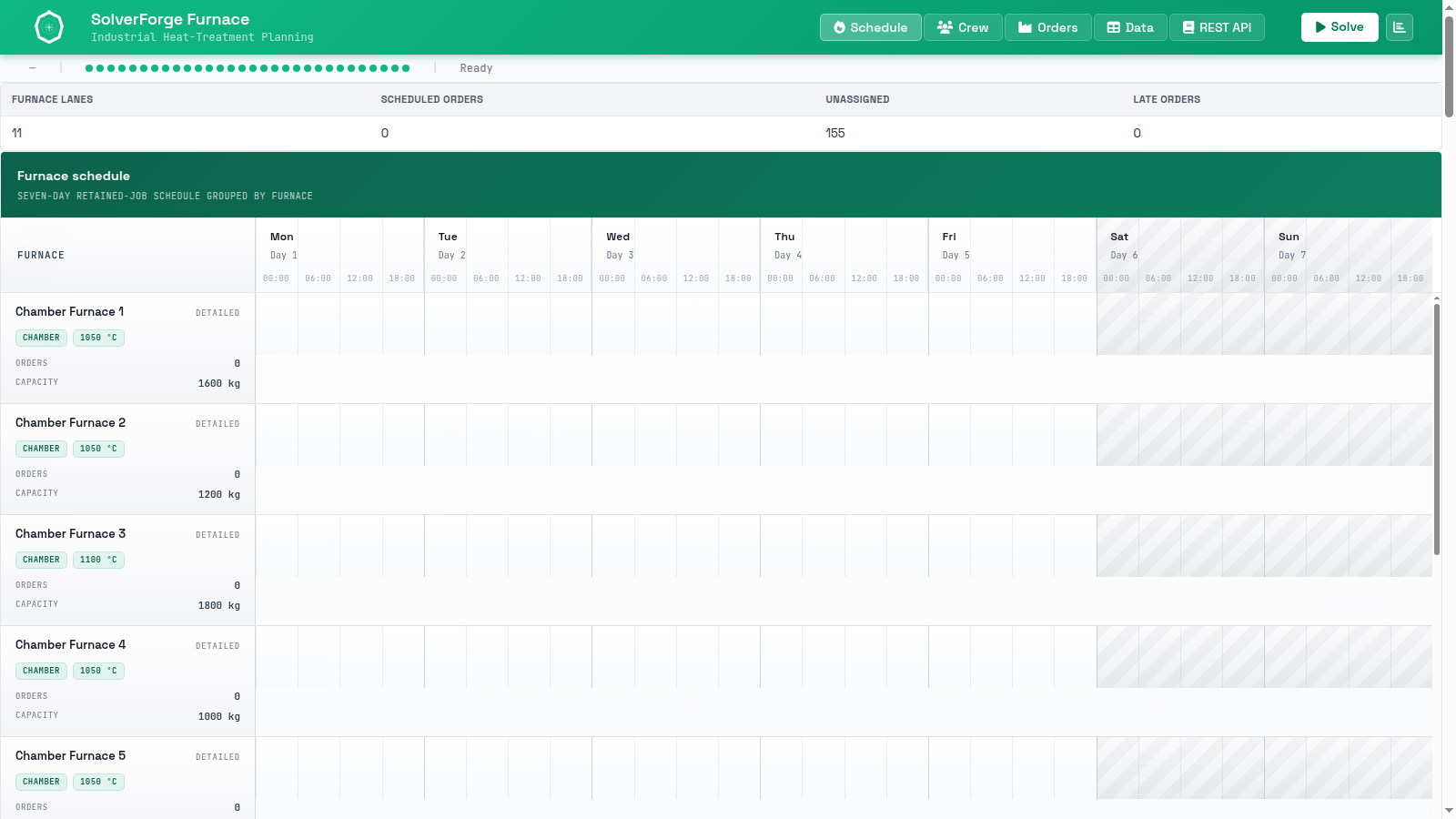Open the Crew tab

[963, 27]
